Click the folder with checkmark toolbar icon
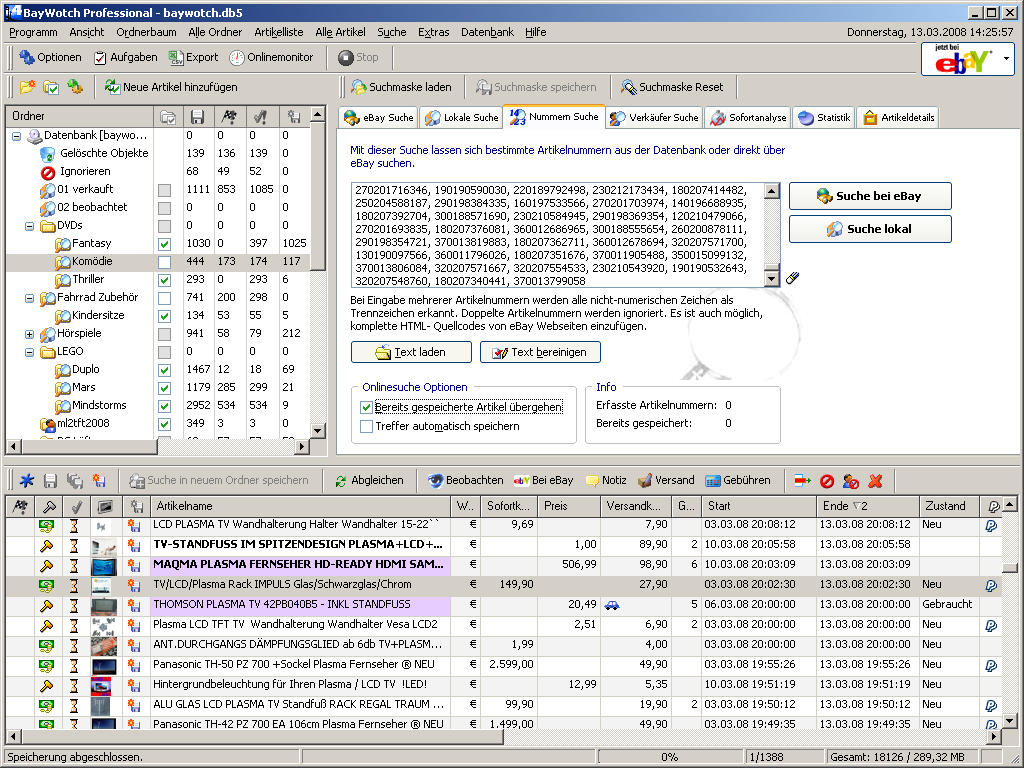The image size is (1024, 768). click(51, 87)
